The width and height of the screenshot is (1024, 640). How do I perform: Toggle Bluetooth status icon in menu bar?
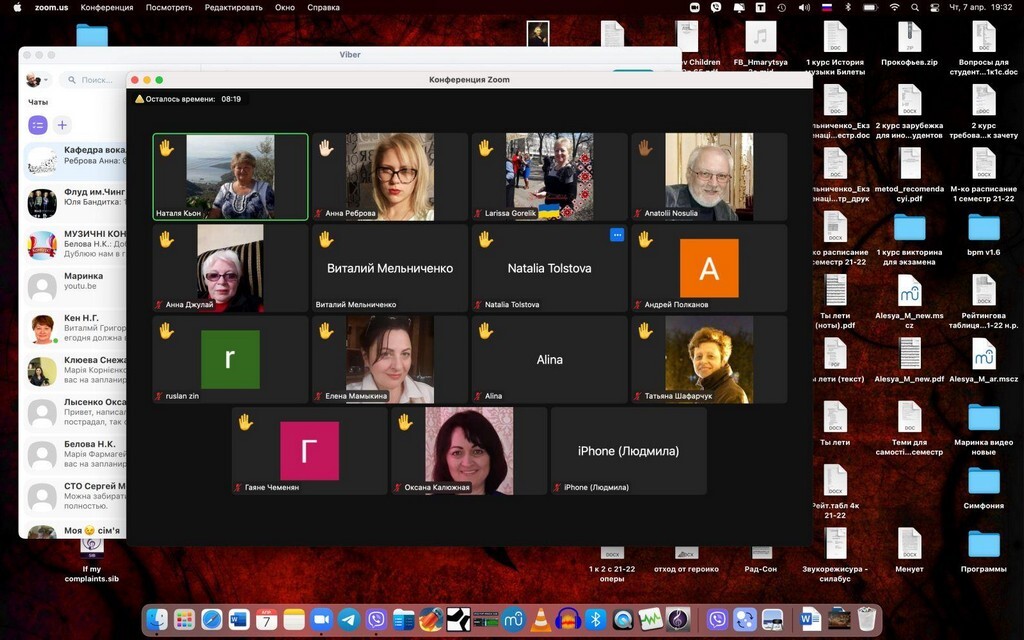[x=848, y=7]
